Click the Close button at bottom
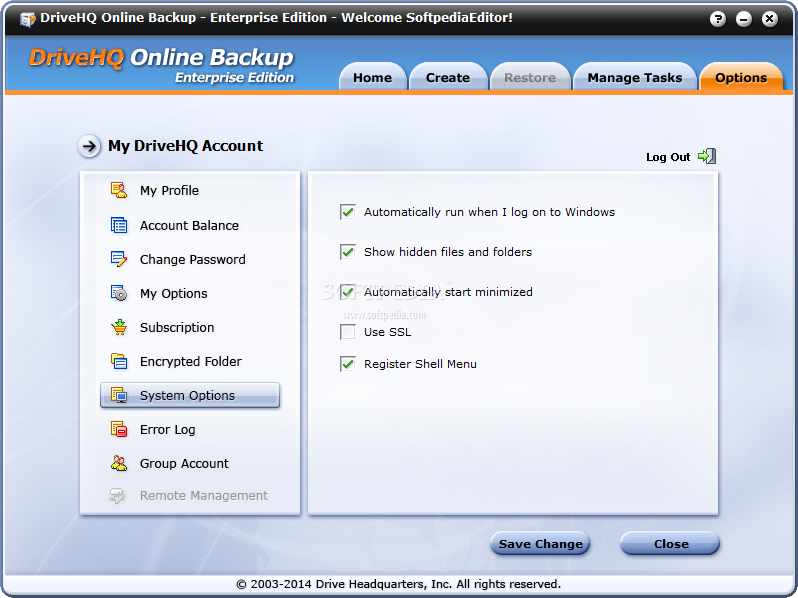This screenshot has width=798, height=598. pos(670,544)
